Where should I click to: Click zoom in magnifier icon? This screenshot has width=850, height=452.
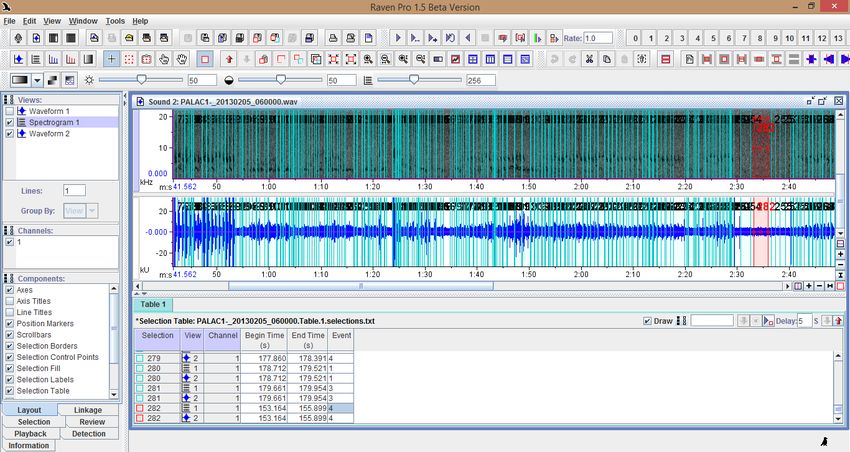(368, 59)
